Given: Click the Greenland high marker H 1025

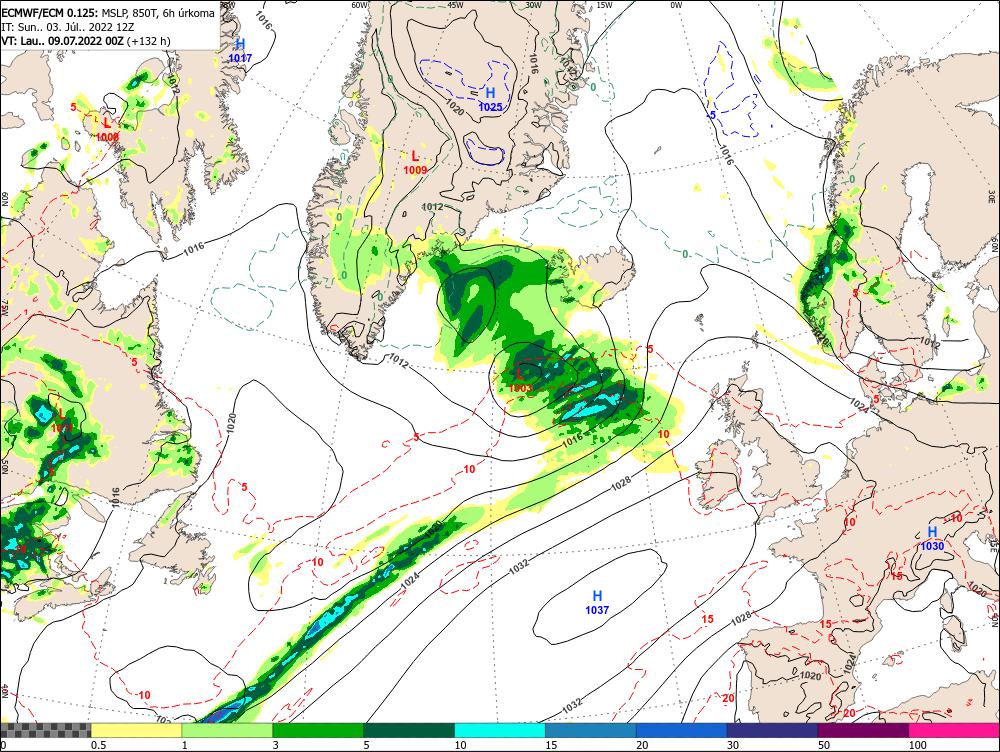Looking at the screenshot, I should point(490,100).
